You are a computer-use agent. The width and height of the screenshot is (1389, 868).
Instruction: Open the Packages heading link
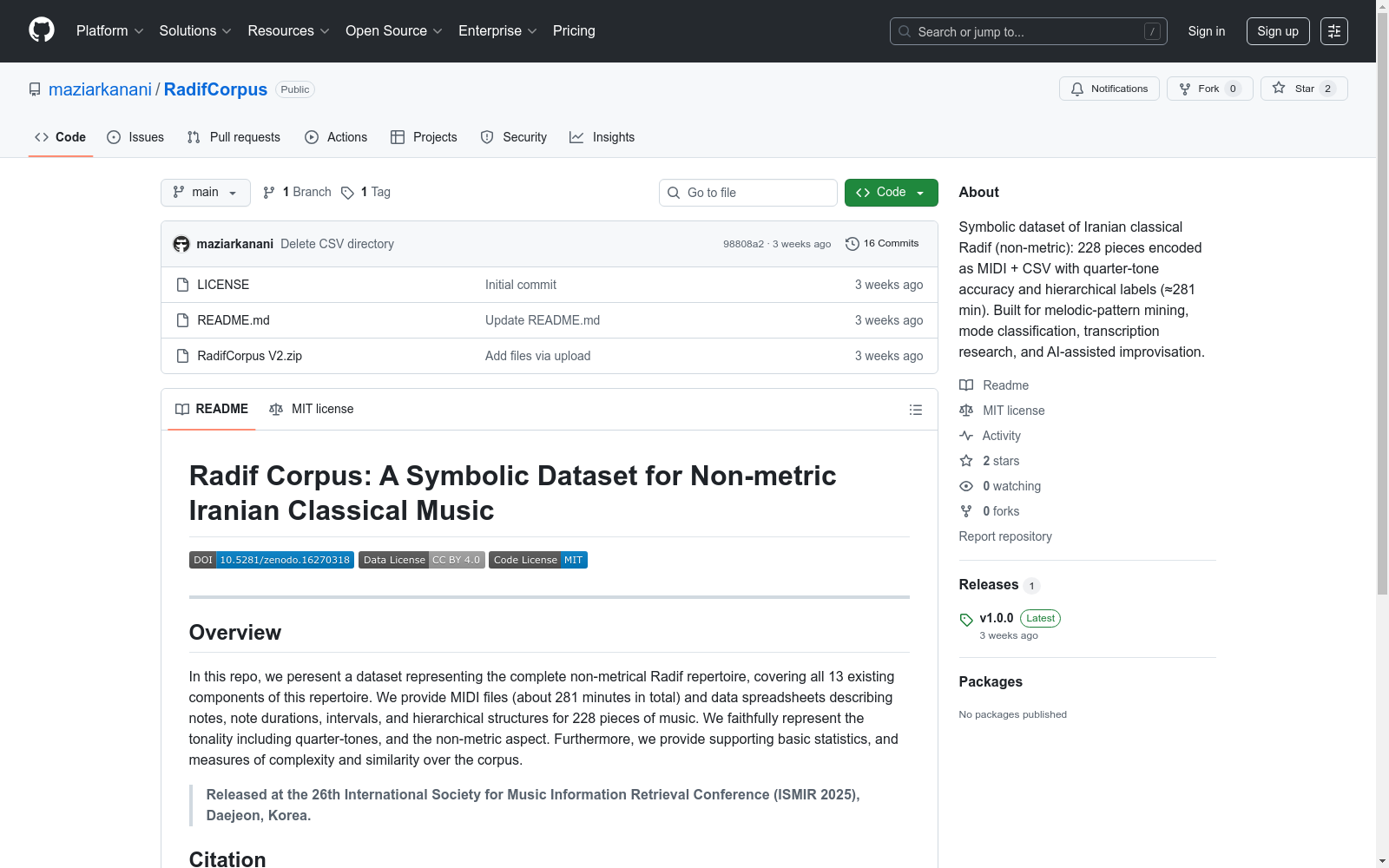(991, 681)
